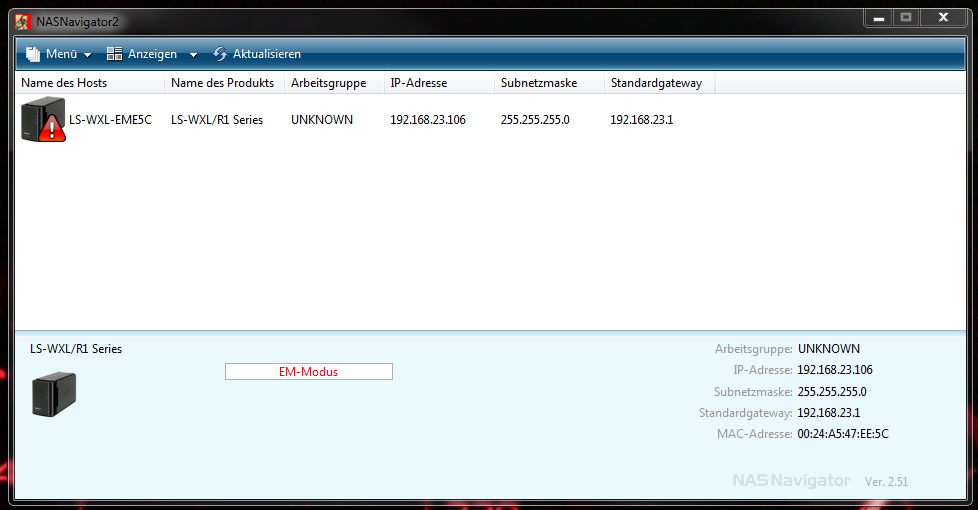Click the UNKNOWN workgroup cell in the list

[322, 120]
